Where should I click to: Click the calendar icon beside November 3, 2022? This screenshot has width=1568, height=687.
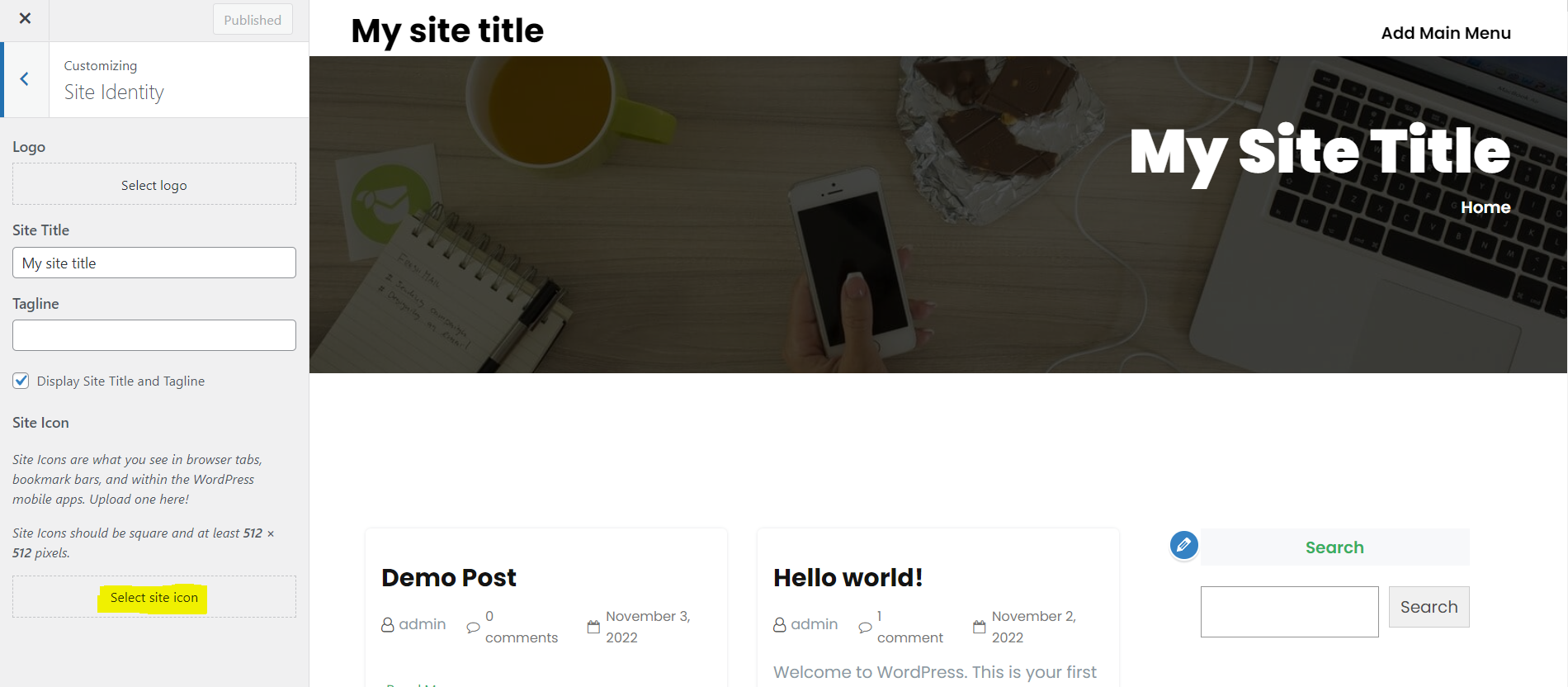593,627
